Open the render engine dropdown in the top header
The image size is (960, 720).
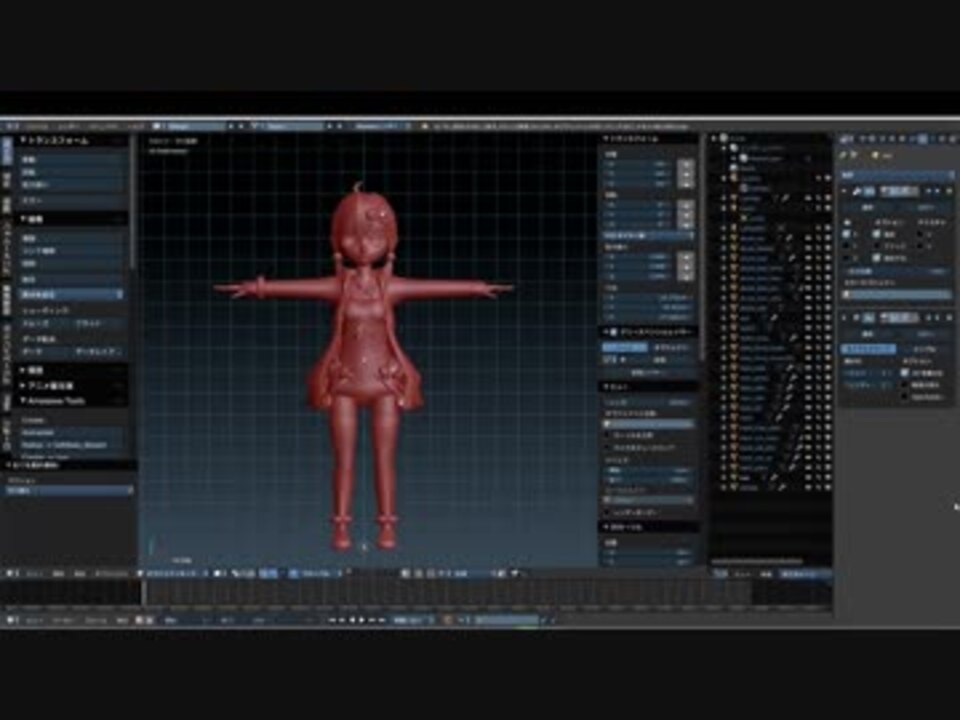(381, 126)
